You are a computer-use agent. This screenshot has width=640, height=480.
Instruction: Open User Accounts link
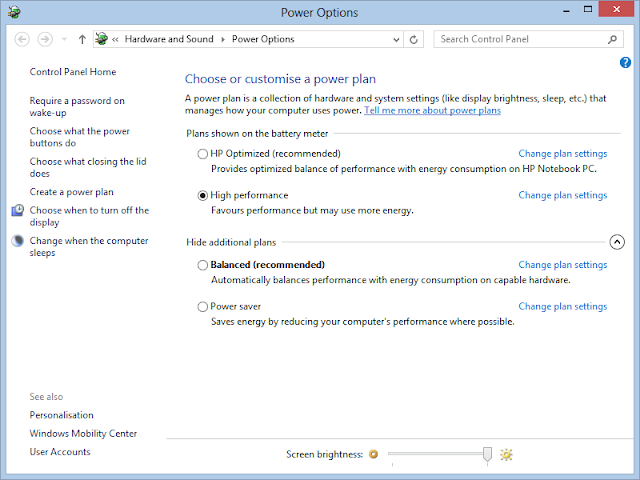click(x=60, y=452)
